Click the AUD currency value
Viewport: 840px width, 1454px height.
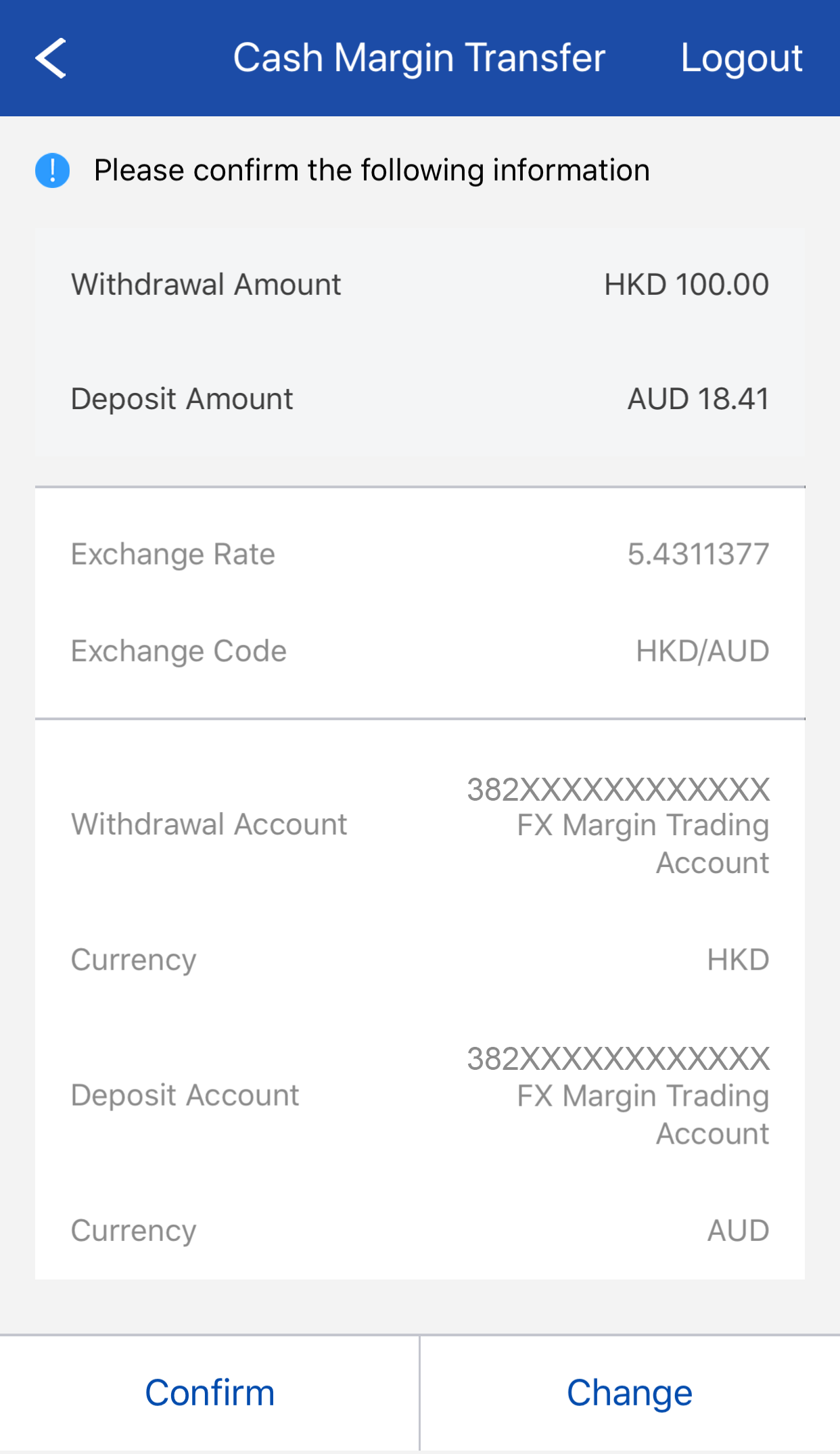pos(738,1231)
